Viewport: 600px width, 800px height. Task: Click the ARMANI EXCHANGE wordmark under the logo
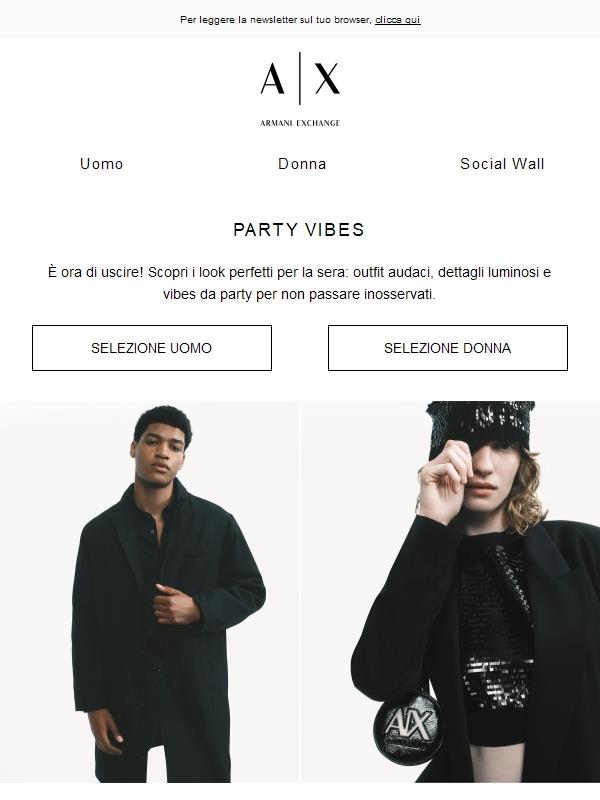(x=300, y=123)
